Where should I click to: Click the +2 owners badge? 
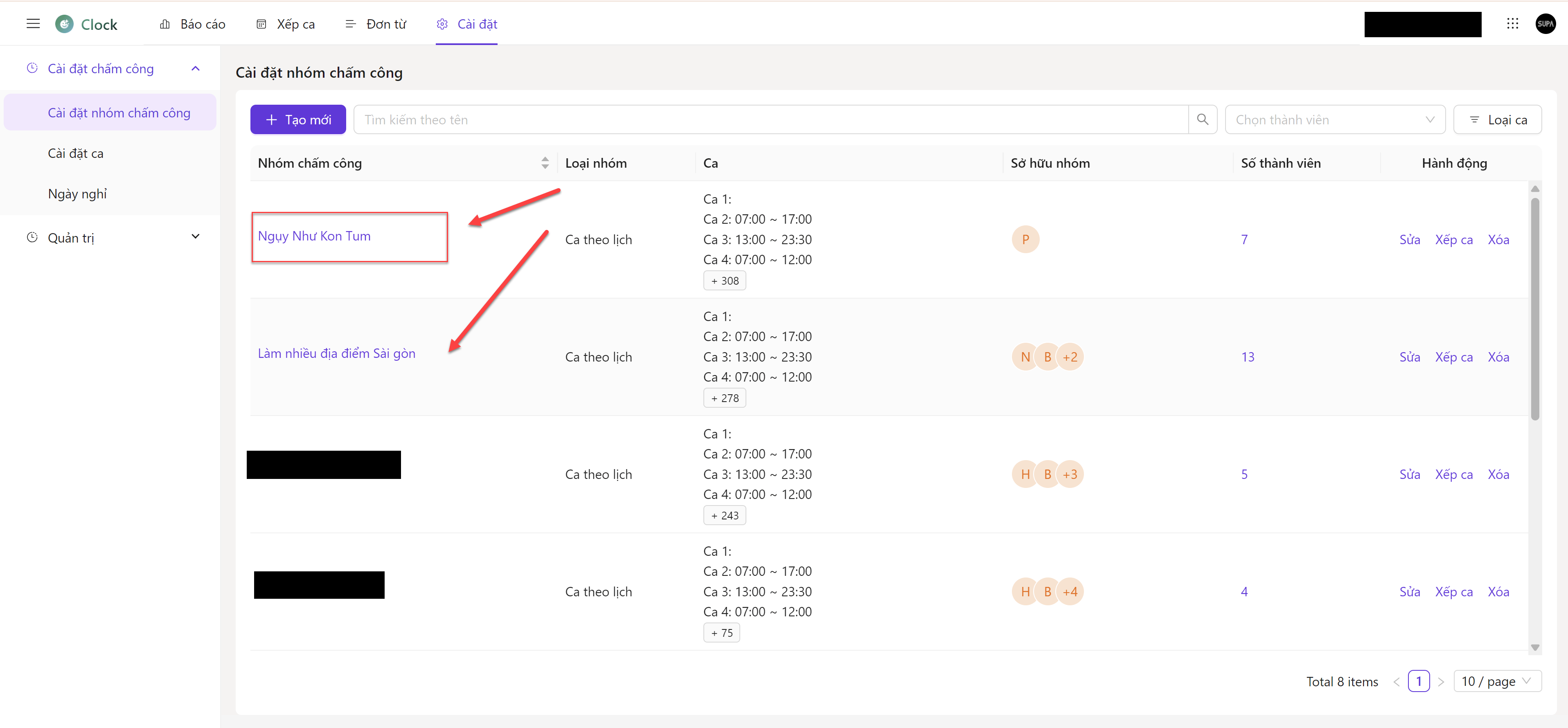1070,357
